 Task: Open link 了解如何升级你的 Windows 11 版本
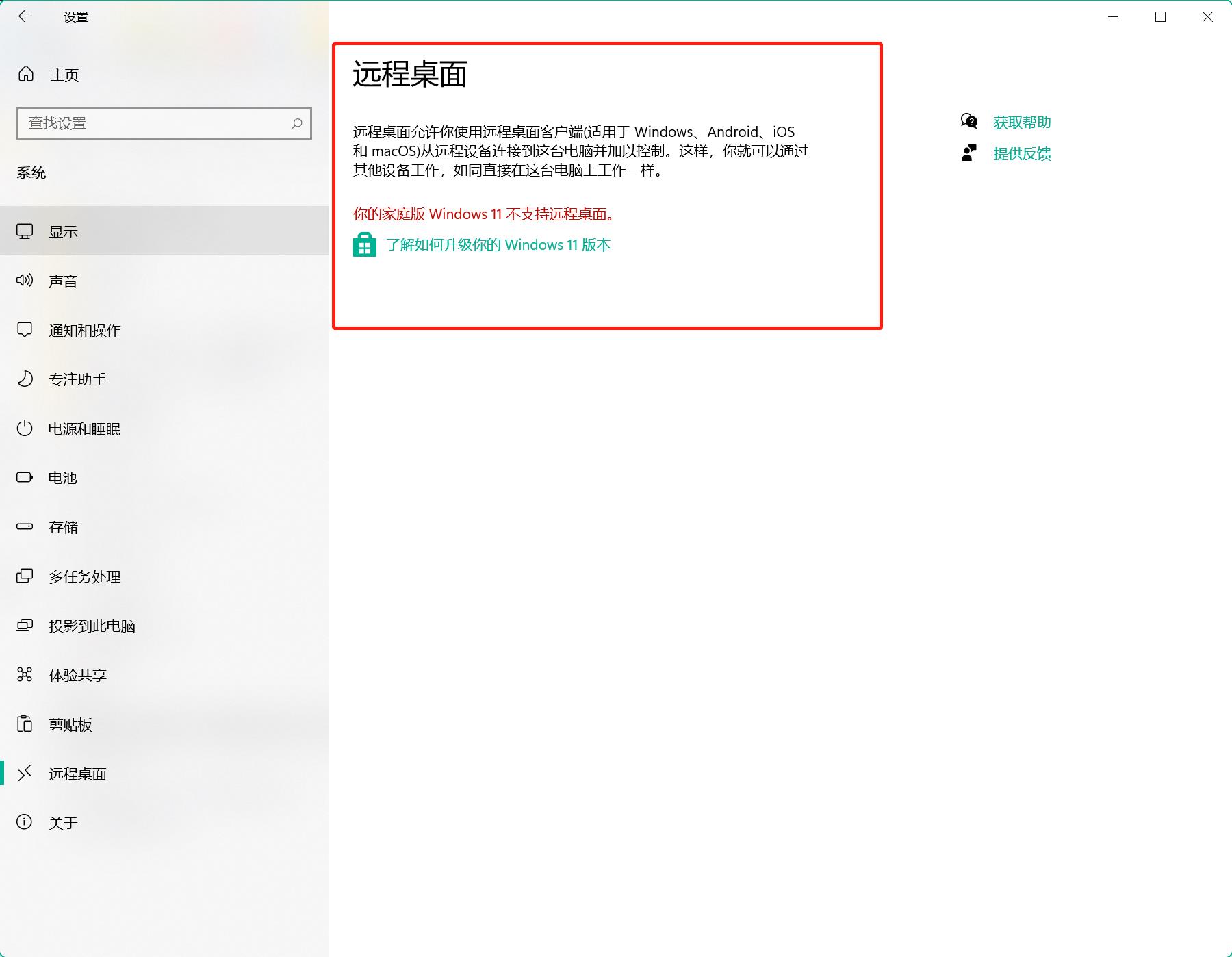coord(498,245)
